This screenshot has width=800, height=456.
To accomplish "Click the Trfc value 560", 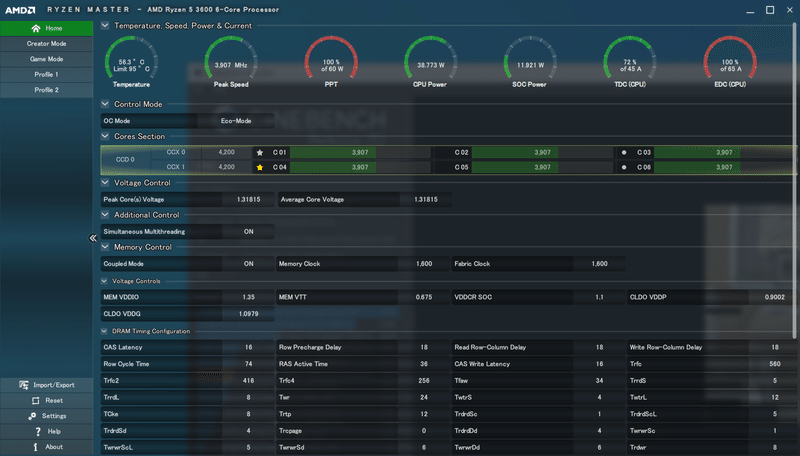I will (x=774, y=364).
